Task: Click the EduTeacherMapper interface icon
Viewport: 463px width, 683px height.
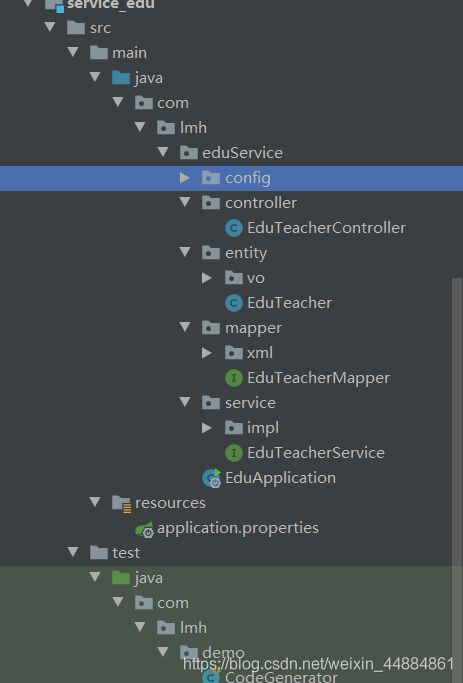Action: [233, 378]
